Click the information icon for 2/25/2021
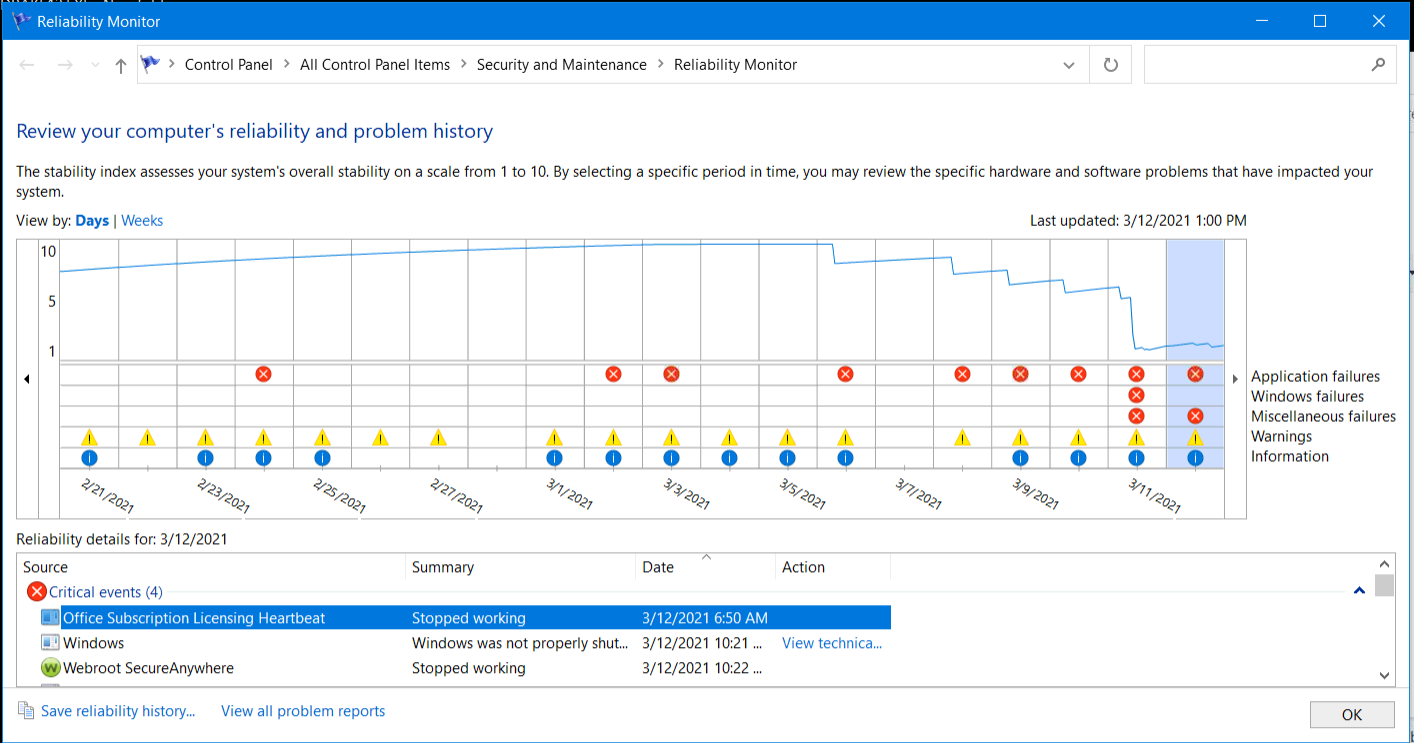Image resolution: width=1414 pixels, height=743 pixels. (x=322, y=458)
